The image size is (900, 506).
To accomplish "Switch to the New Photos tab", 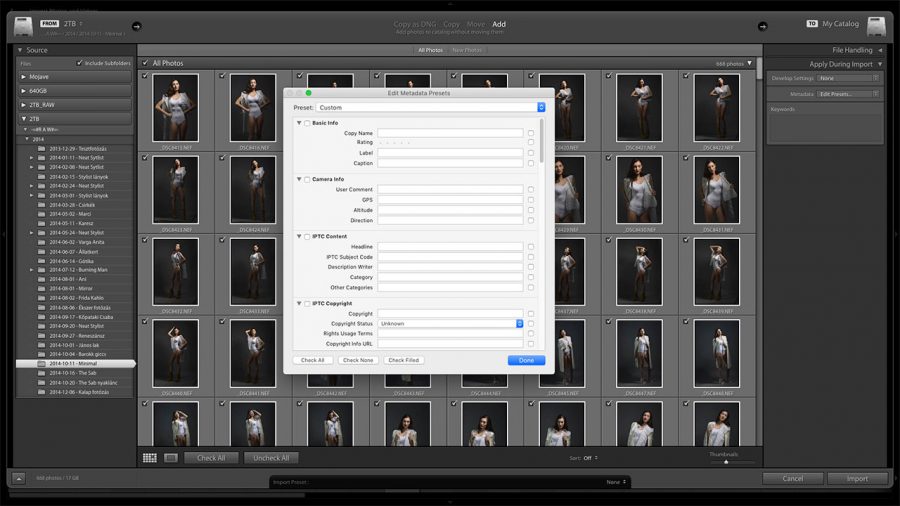I will (466, 50).
